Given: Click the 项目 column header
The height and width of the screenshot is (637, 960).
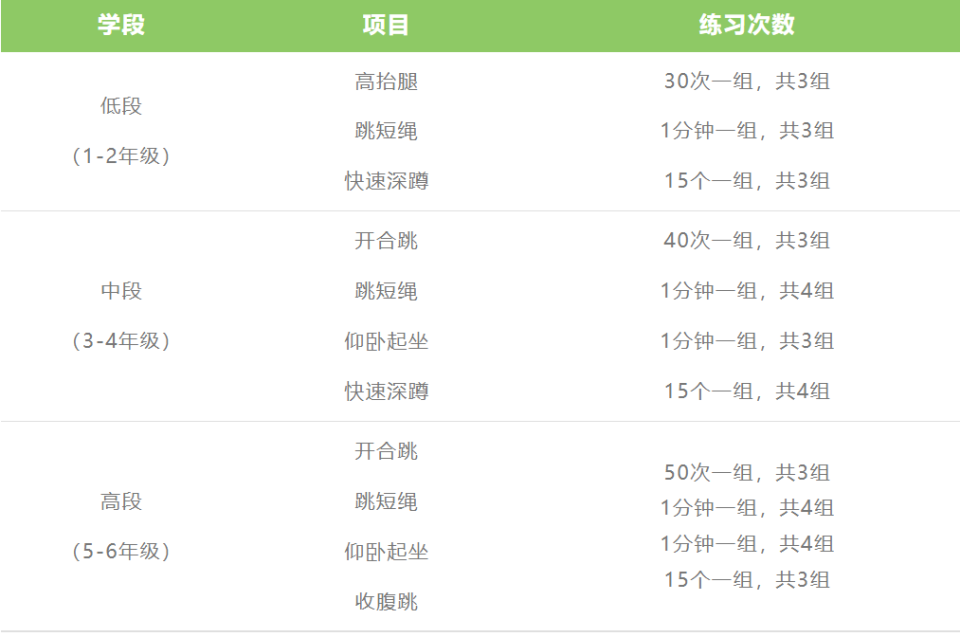Looking at the screenshot, I should click(386, 25).
